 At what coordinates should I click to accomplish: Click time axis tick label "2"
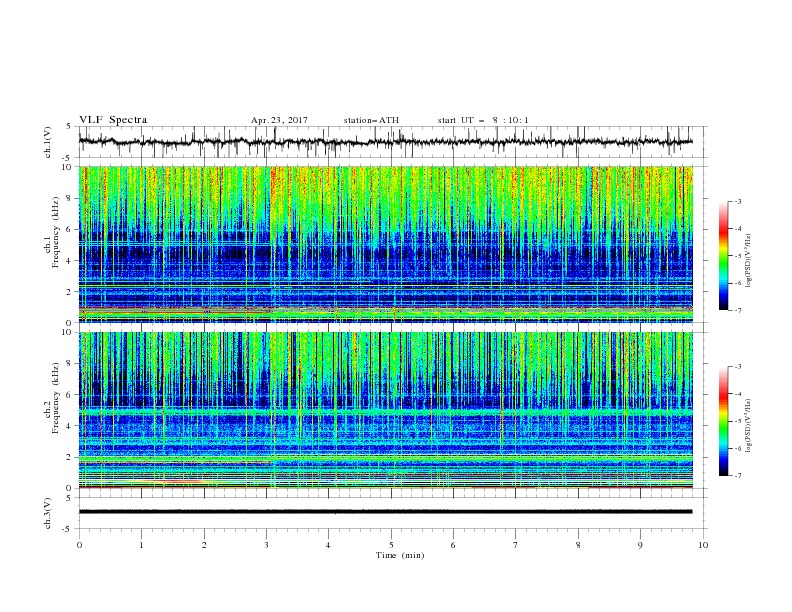(204, 545)
